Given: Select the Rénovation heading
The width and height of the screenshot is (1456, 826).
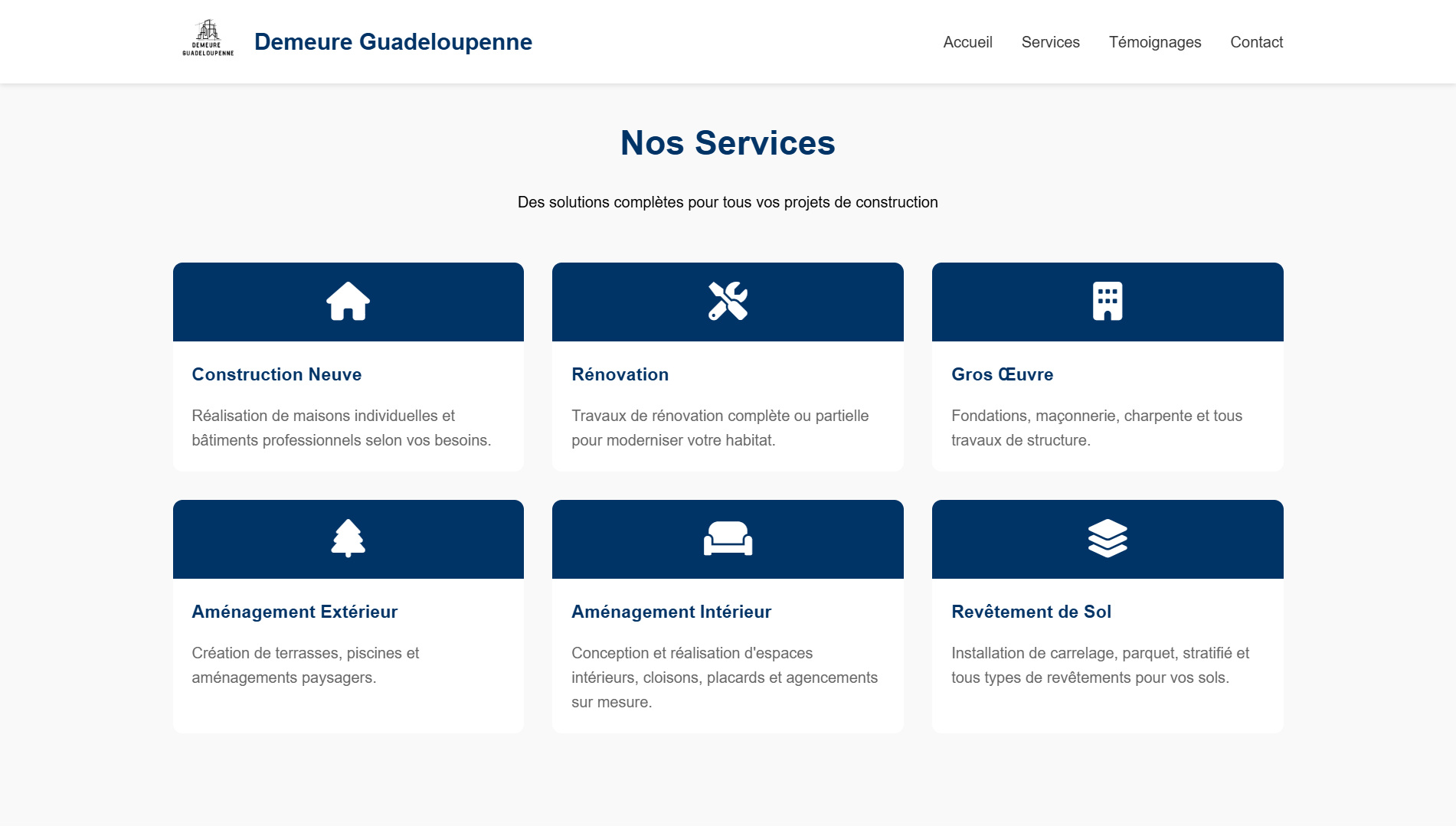Looking at the screenshot, I should pyautogui.click(x=620, y=374).
